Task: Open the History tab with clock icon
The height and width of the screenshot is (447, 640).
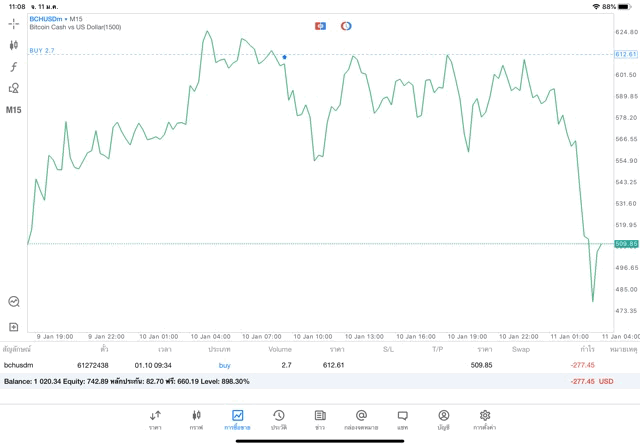Action: click(x=278, y=419)
